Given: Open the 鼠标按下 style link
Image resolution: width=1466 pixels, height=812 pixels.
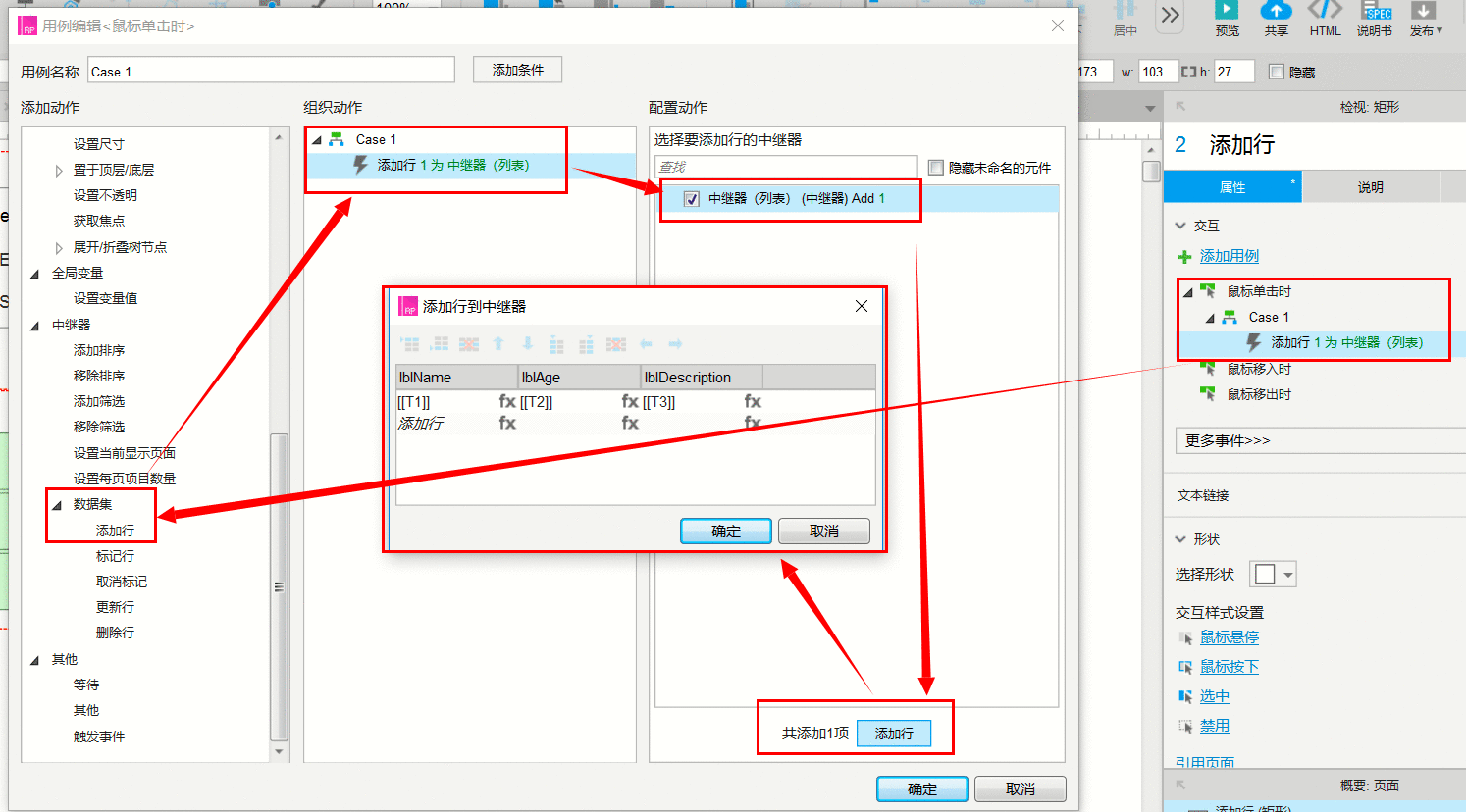Looking at the screenshot, I should pos(1230,667).
